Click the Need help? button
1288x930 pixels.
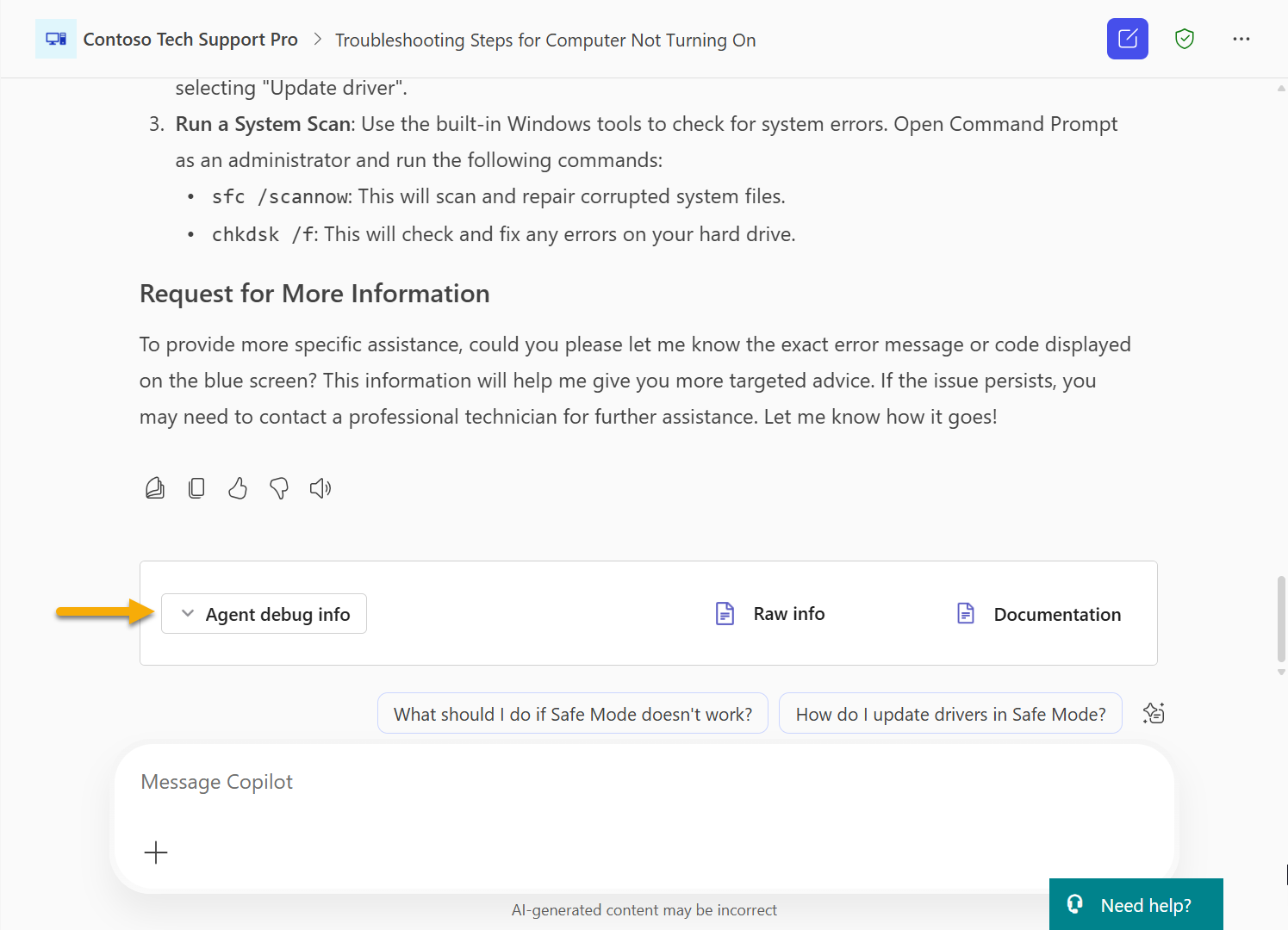point(1136,904)
